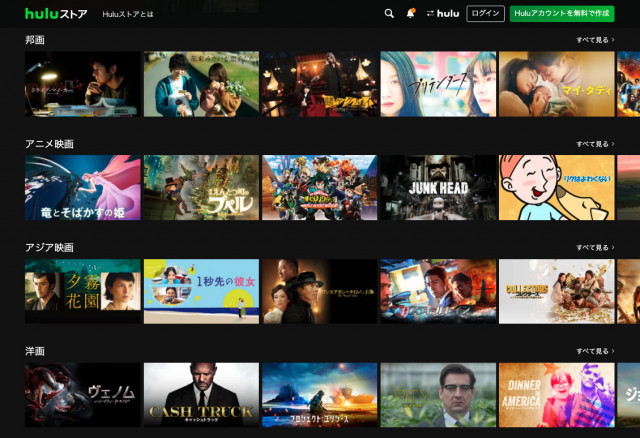Viewport: 640px width, 438px height.
Task: Open the 1秒先の彼女 thumbnail
Action: coord(201,291)
